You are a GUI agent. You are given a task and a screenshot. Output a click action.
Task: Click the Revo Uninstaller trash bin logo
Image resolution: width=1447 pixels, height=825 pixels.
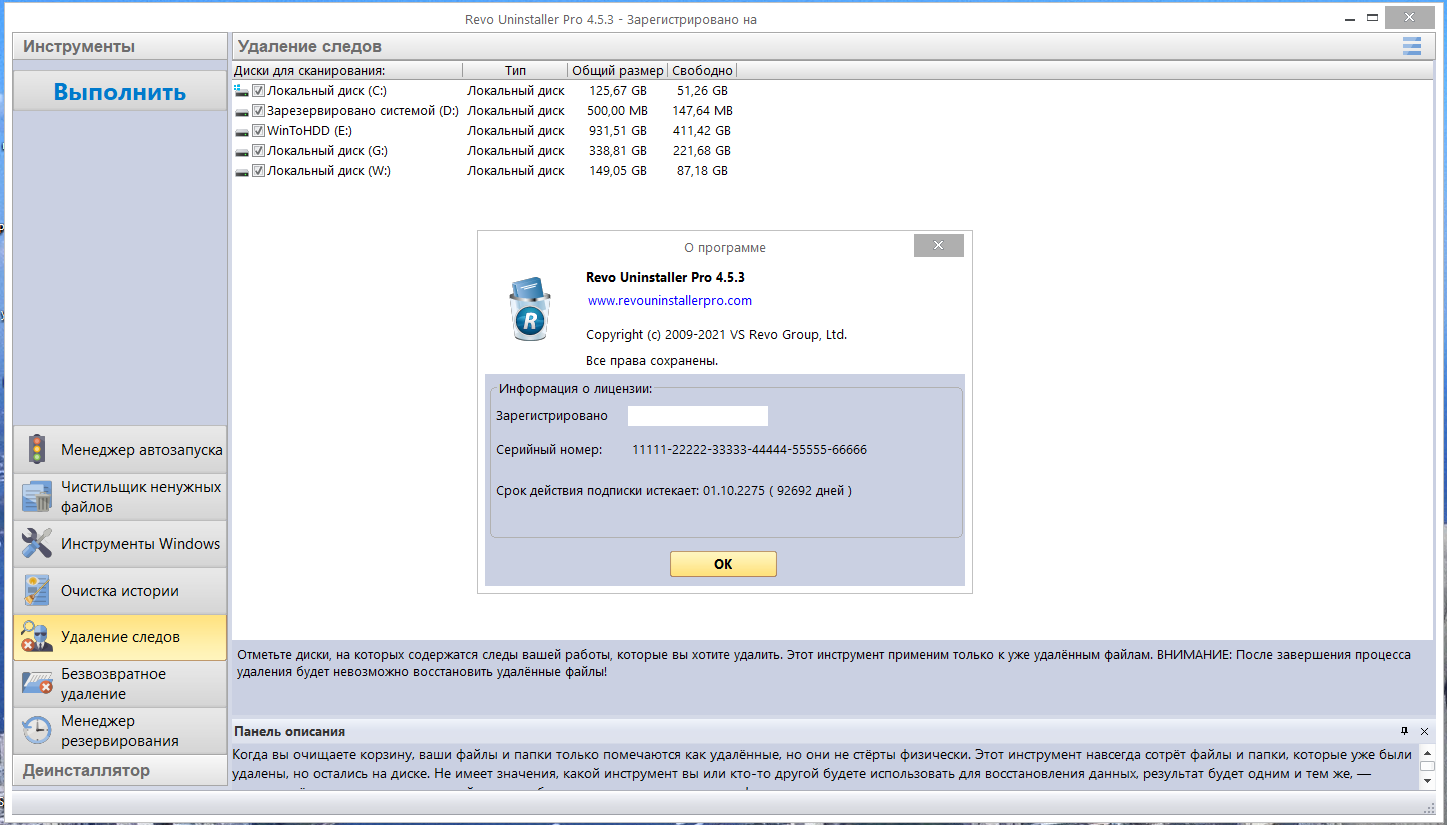pyautogui.click(x=529, y=310)
